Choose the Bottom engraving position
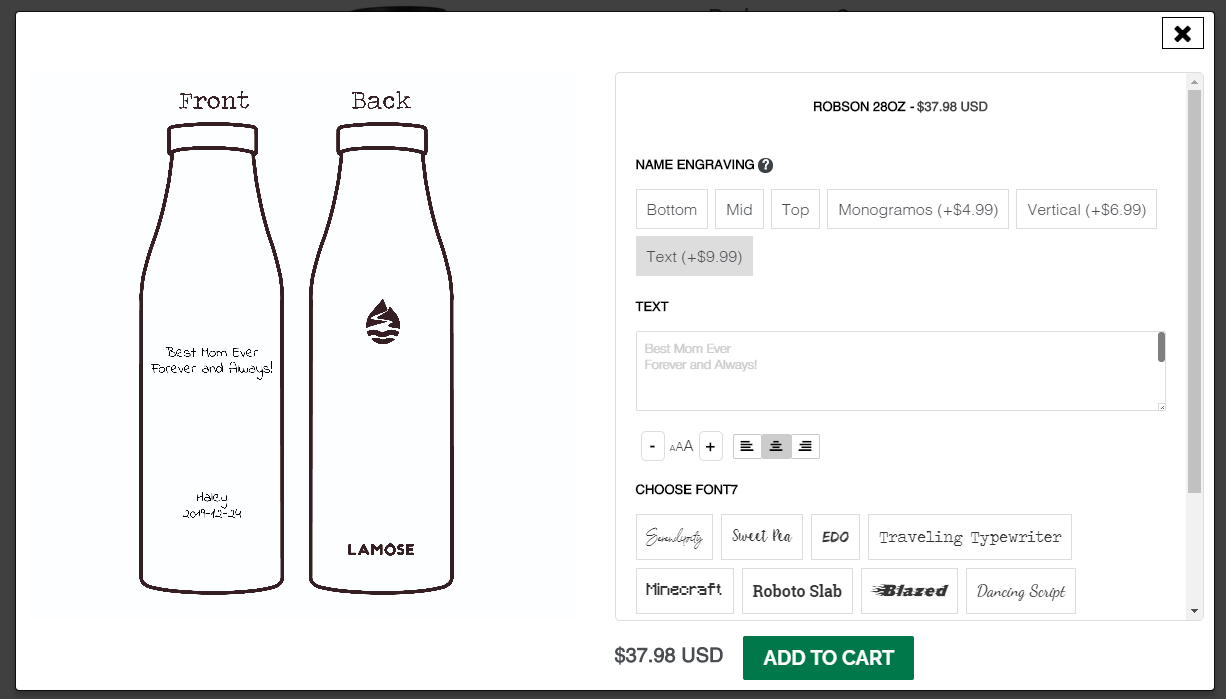The image size is (1226, 699). tap(672, 209)
